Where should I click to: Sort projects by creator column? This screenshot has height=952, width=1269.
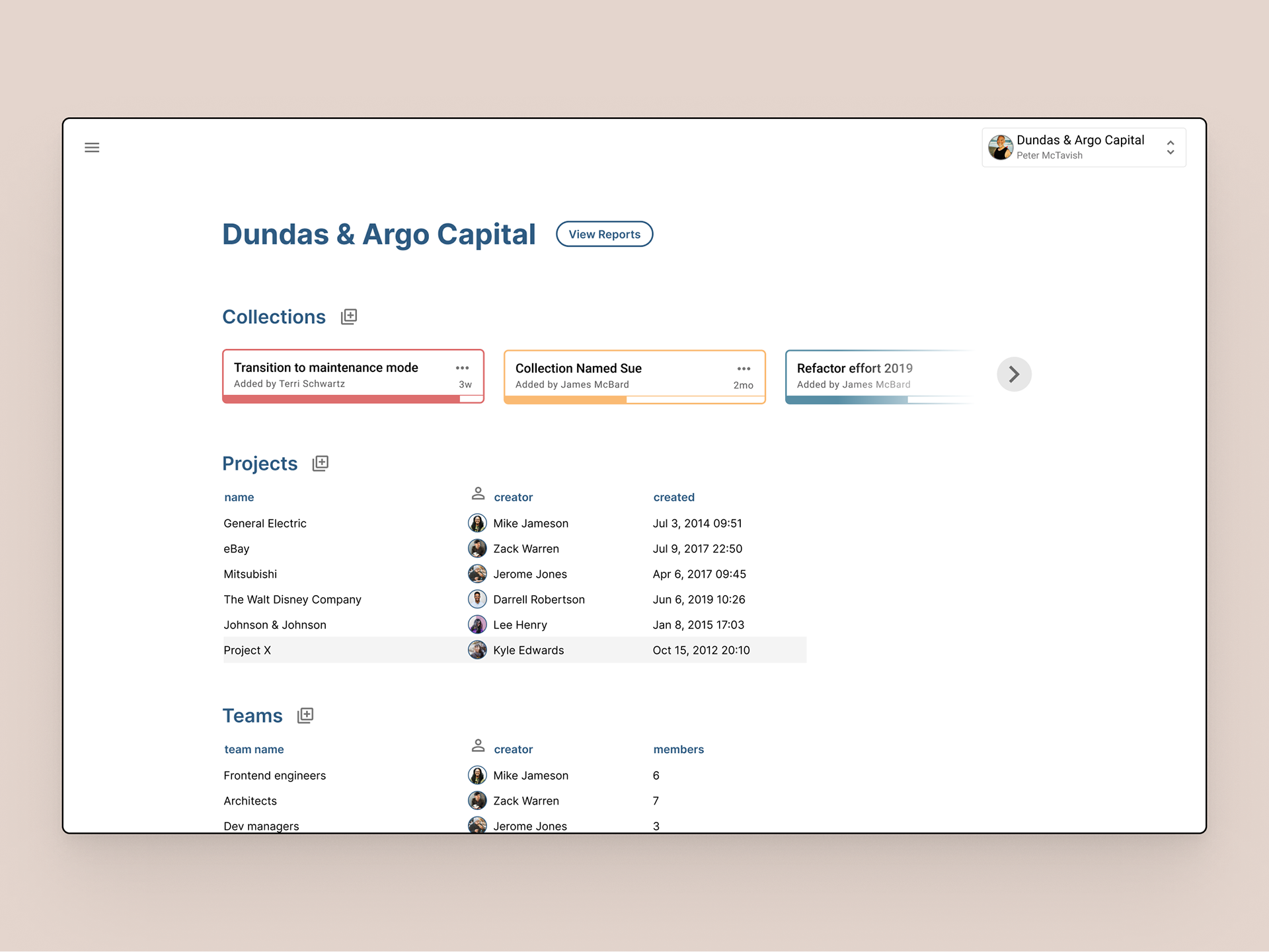pos(514,497)
